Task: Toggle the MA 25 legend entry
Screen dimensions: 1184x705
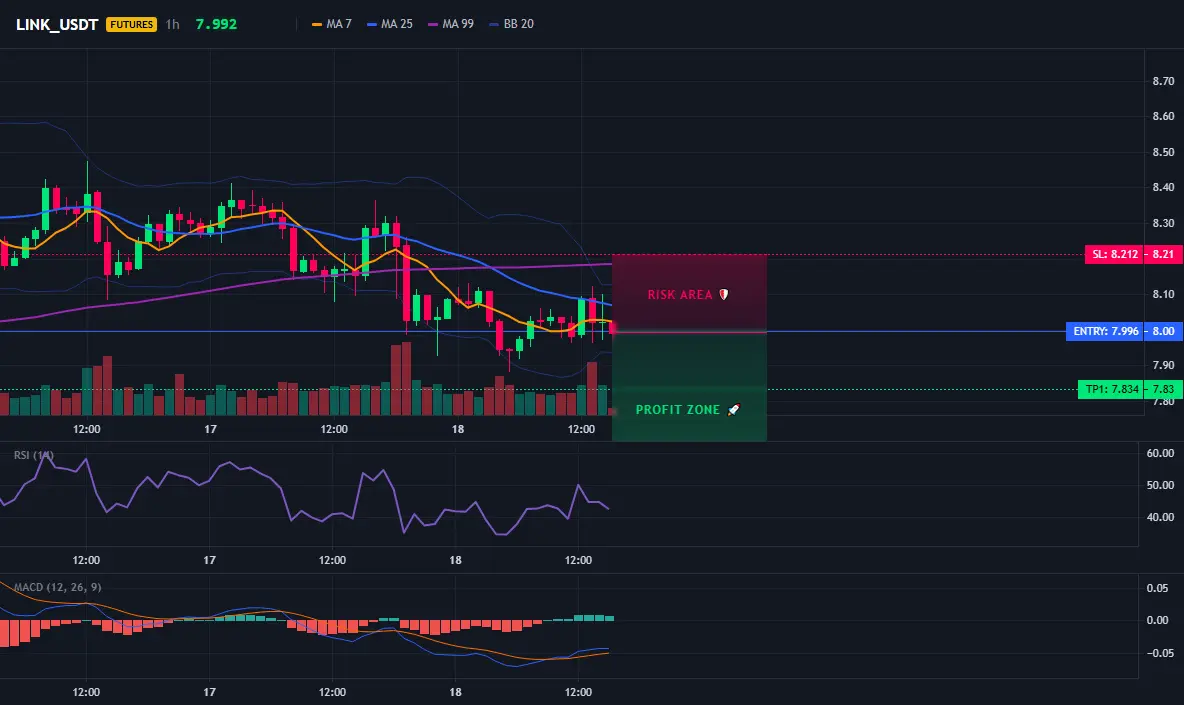Action: (x=390, y=24)
